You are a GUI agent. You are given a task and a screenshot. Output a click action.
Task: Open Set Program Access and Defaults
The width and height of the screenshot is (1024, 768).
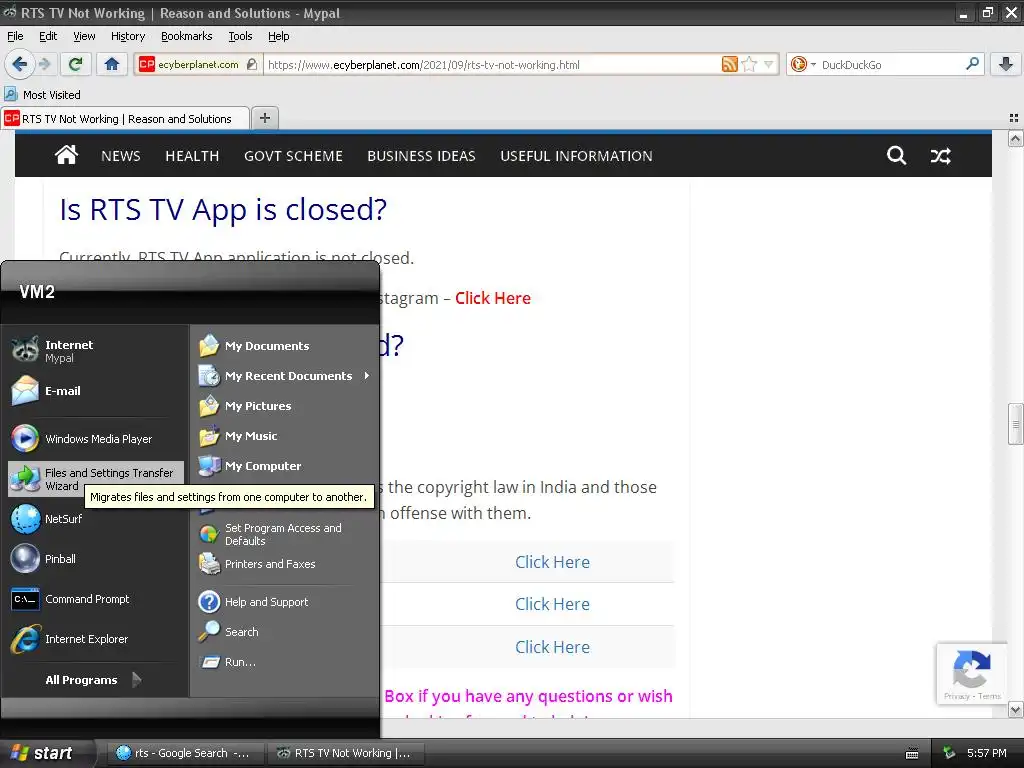[x=285, y=534]
